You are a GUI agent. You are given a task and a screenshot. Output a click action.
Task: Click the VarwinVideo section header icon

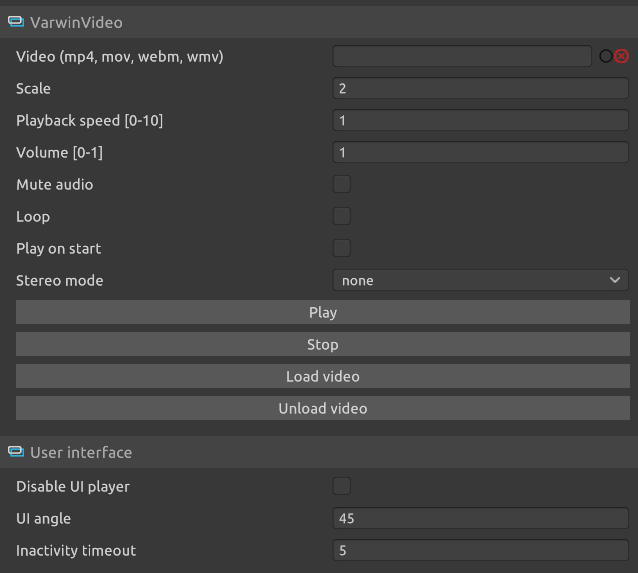(x=16, y=22)
